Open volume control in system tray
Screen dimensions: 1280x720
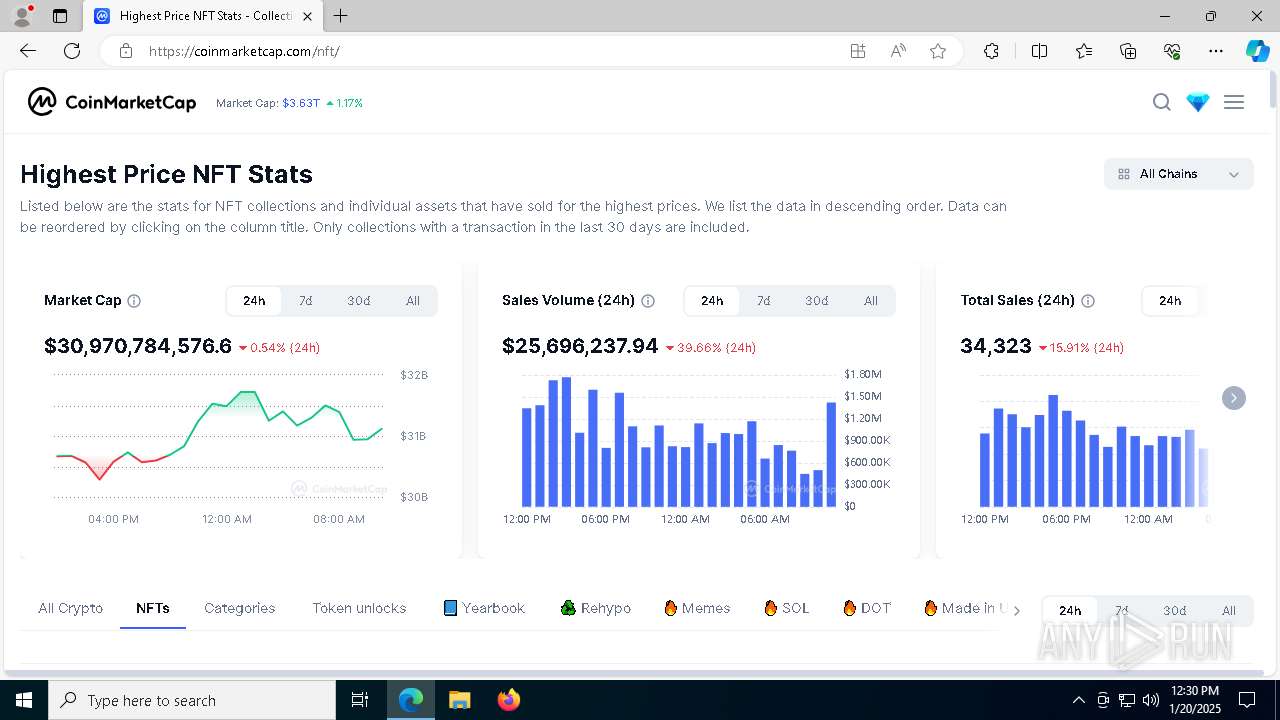1150,700
